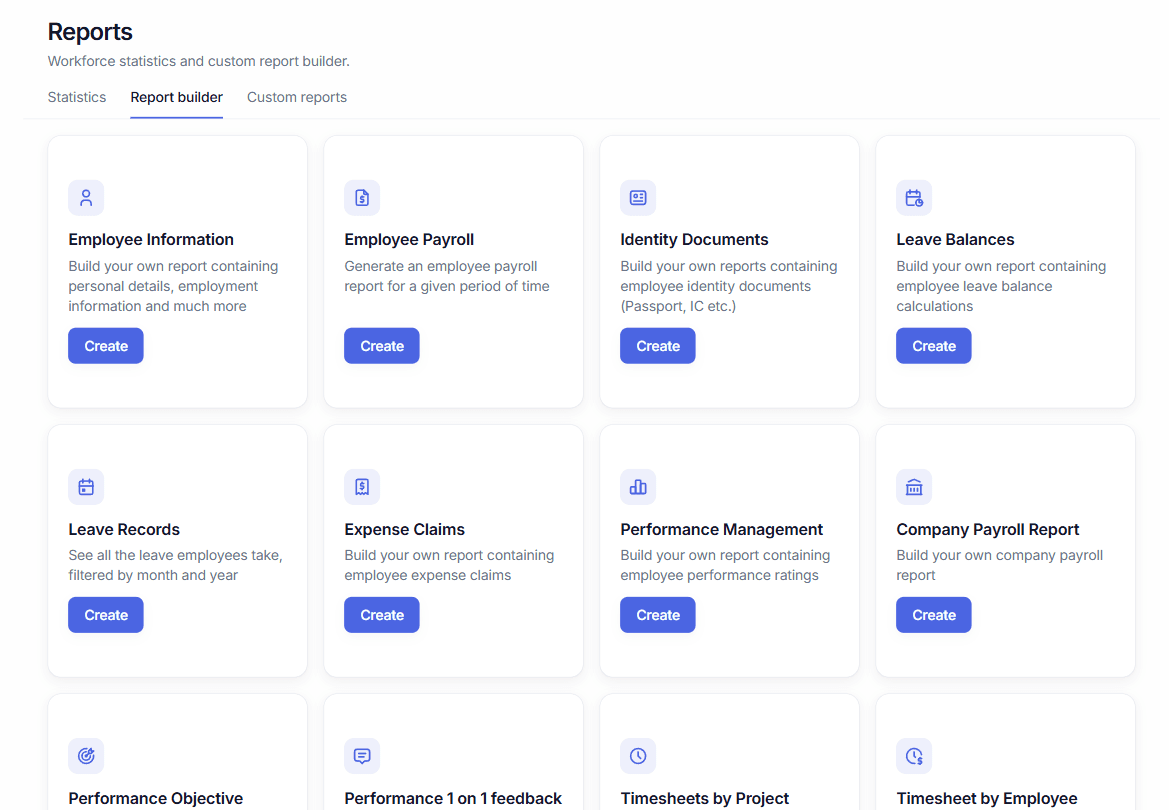Switch to the Statistics tab
This screenshot has height=810, width=1169.
click(77, 97)
